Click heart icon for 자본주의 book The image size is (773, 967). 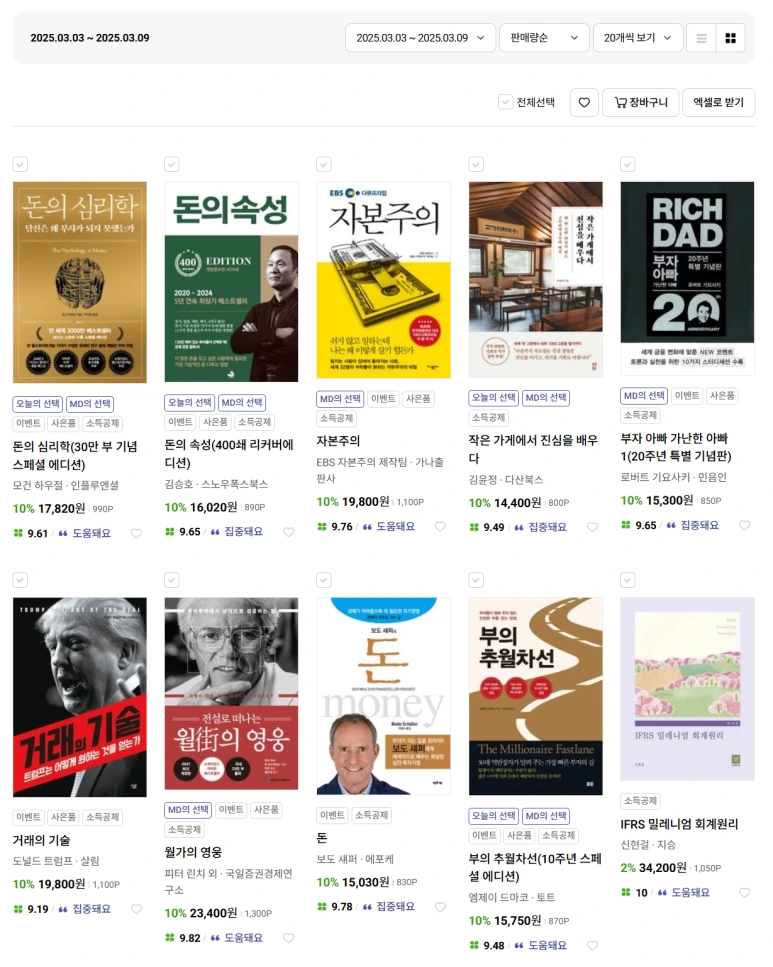[440, 527]
